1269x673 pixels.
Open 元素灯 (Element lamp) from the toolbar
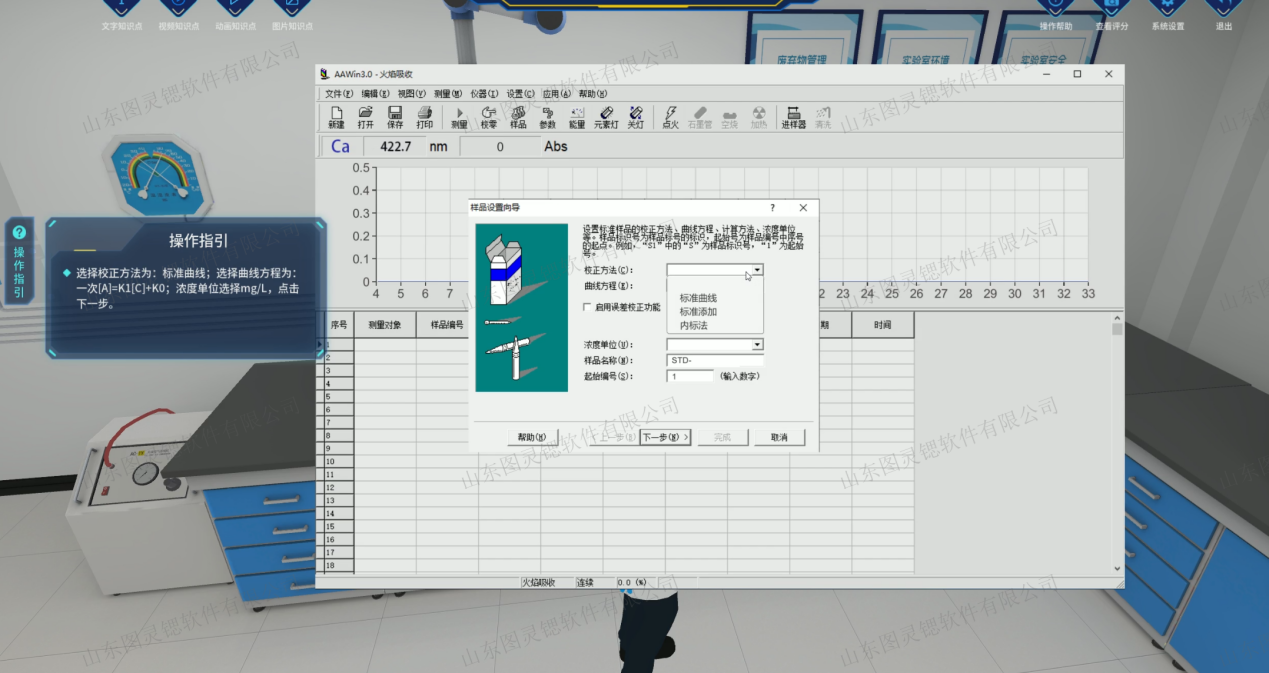606,117
